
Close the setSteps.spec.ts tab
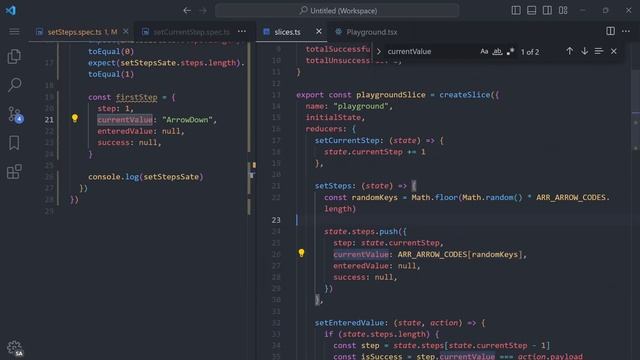[126, 31]
